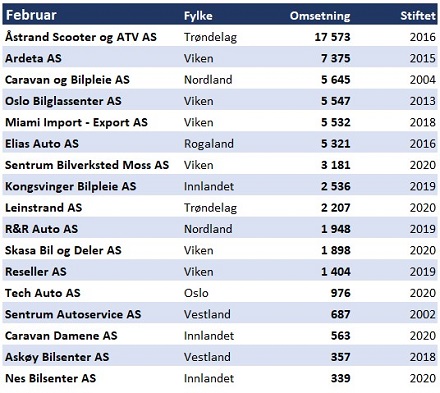Select the 2002 founding year cell
Screen dimensions: 440x393
click(423, 314)
